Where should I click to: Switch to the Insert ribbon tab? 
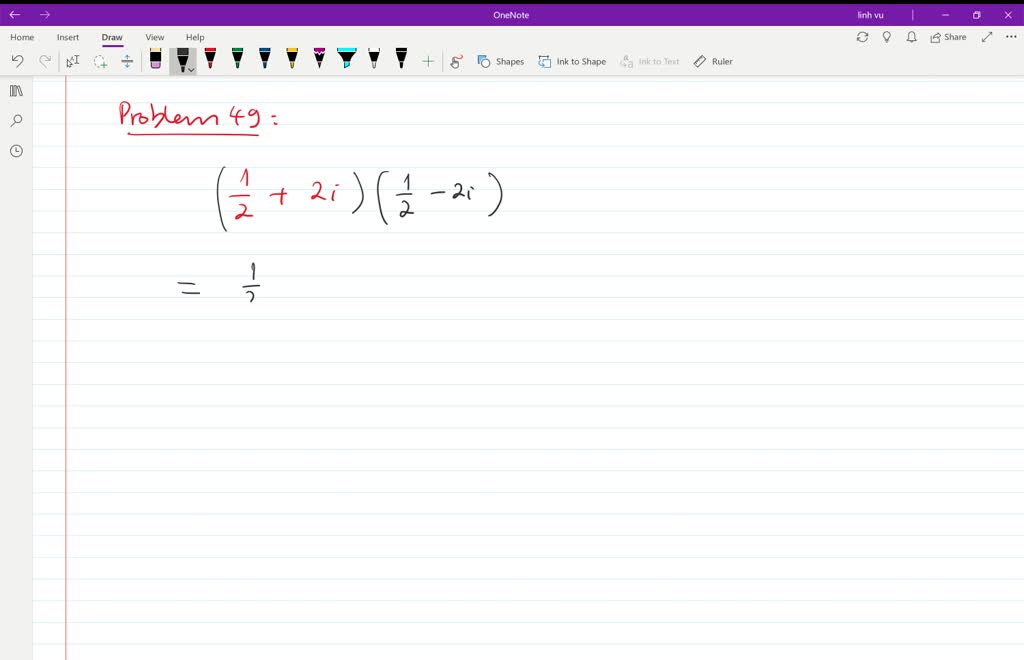tap(67, 37)
